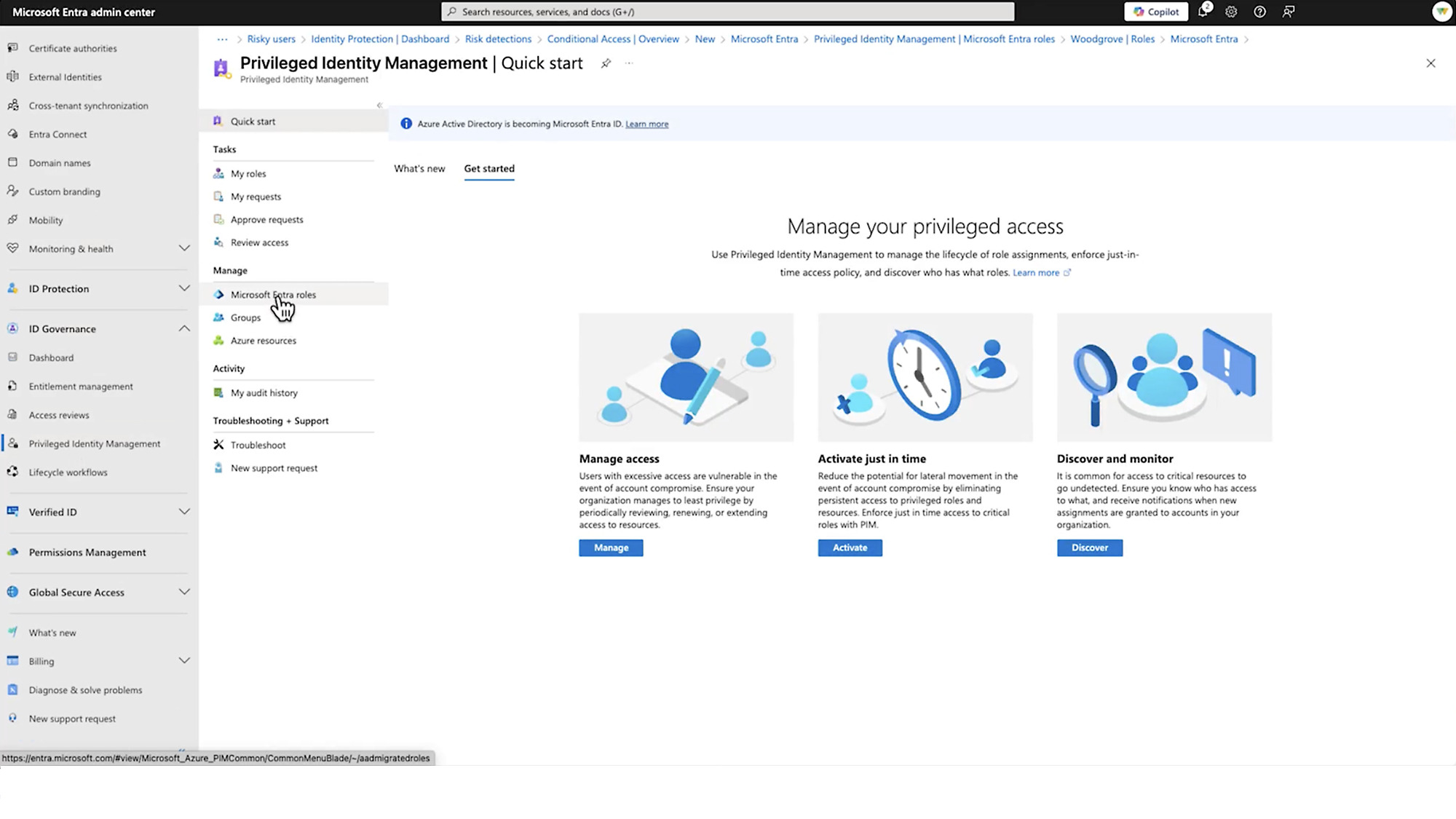Open the account avatar in the top corner

tap(1441, 12)
